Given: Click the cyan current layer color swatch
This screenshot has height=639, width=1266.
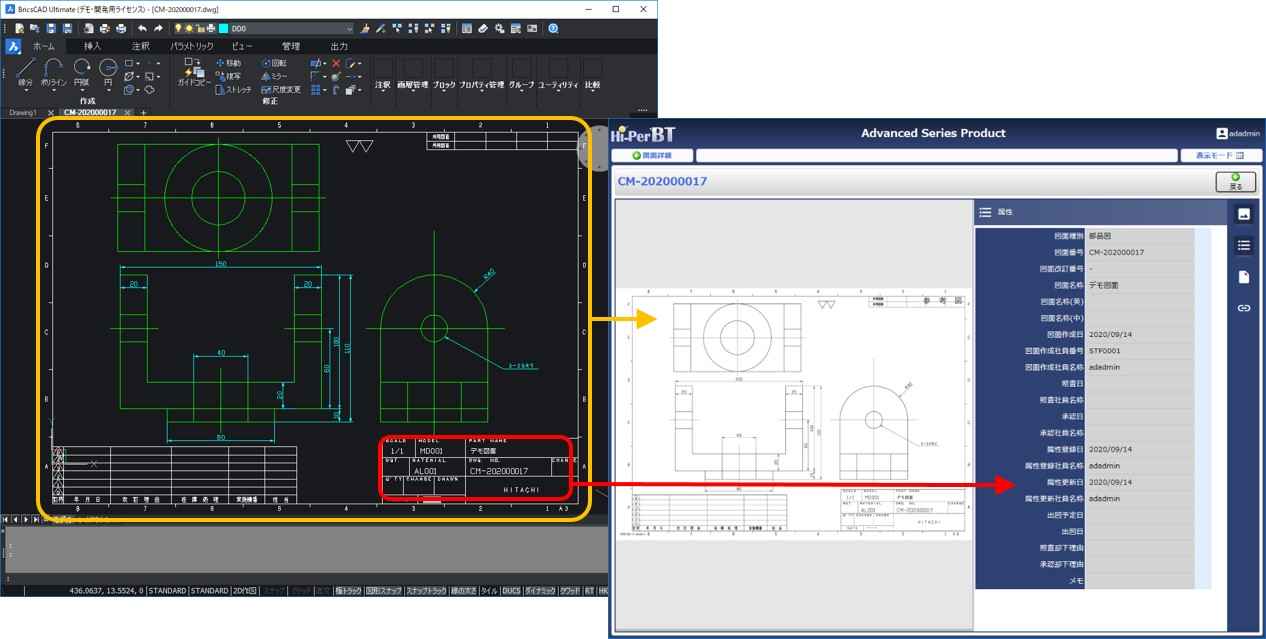Looking at the screenshot, I should pos(222,29).
